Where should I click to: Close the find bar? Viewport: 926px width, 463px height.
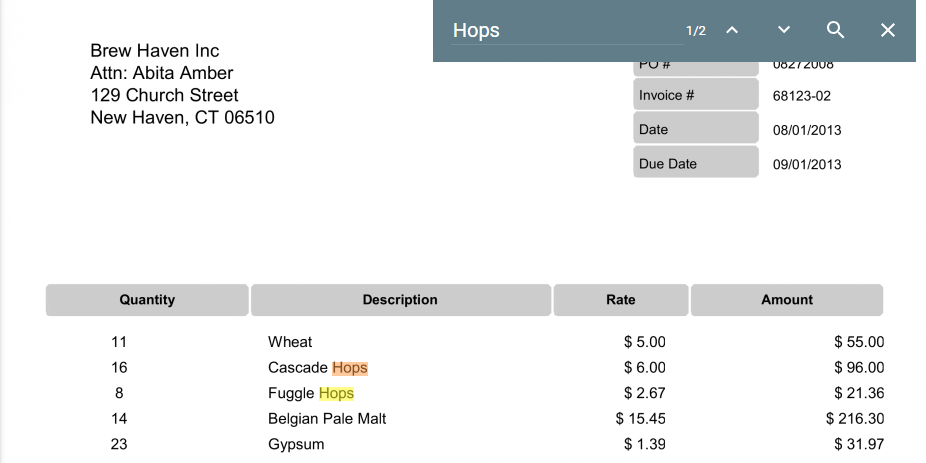[888, 30]
